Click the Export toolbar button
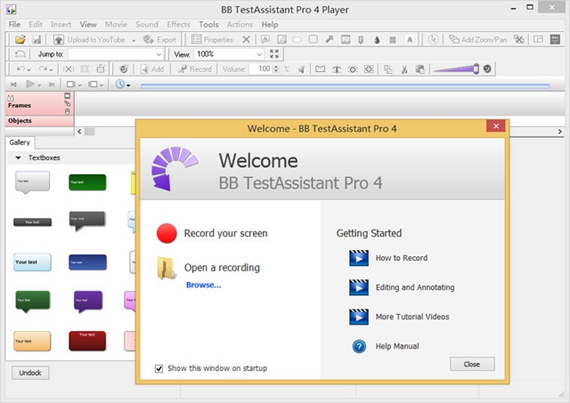Screen dimensions: 570x403 tap(160, 40)
